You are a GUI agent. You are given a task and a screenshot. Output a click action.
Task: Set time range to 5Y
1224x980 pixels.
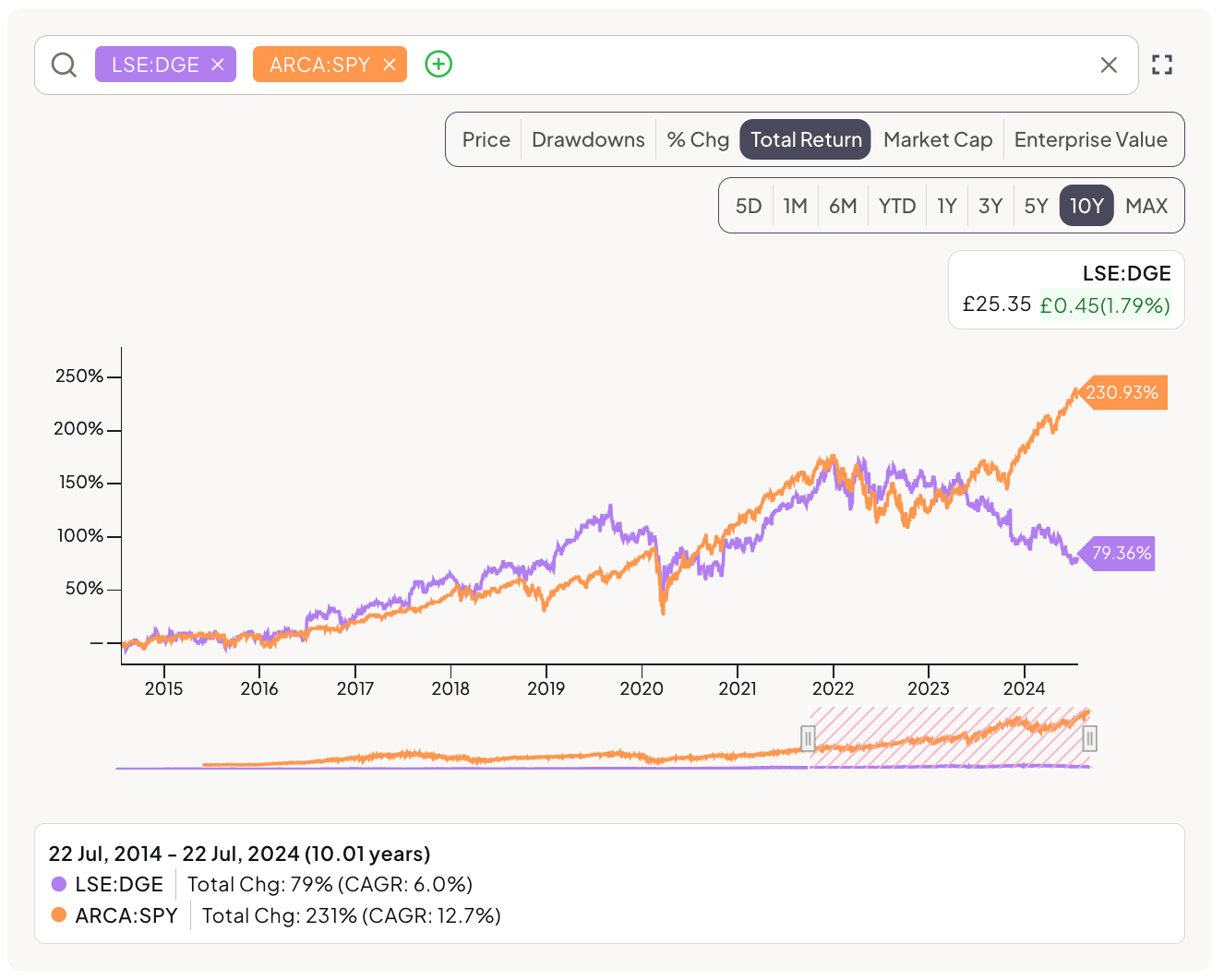[x=1037, y=206]
